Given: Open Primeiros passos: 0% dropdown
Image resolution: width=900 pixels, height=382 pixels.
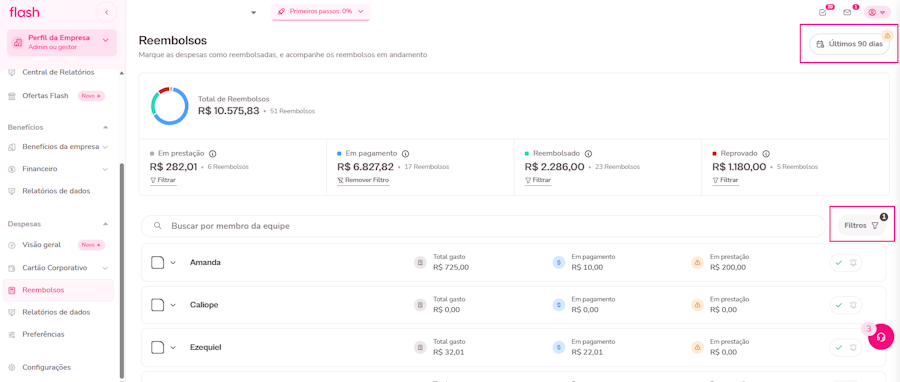Looking at the screenshot, I should 321,11.
